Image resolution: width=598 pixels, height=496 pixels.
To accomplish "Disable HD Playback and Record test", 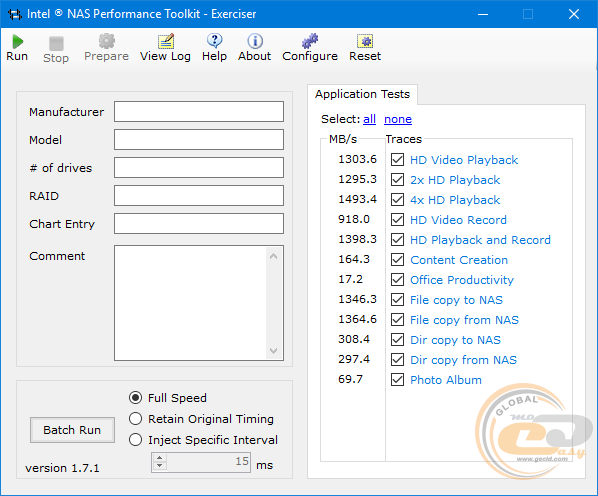I will click(397, 239).
